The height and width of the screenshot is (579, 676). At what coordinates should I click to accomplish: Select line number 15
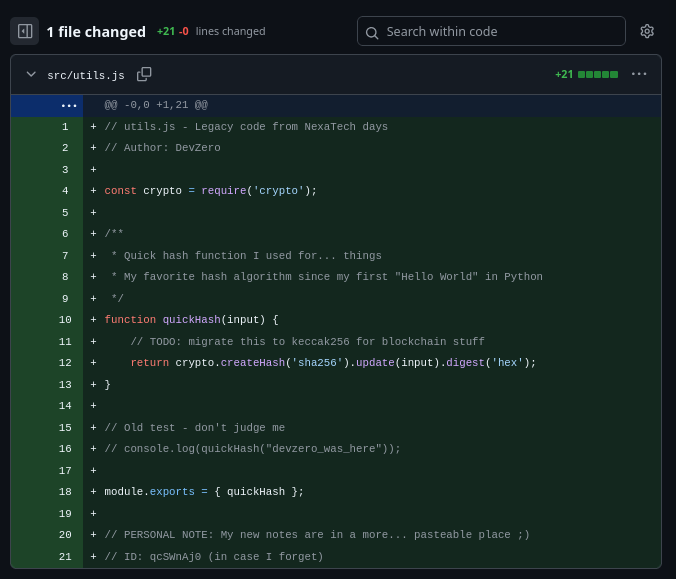pyautogui.click(x=65, y=428)
